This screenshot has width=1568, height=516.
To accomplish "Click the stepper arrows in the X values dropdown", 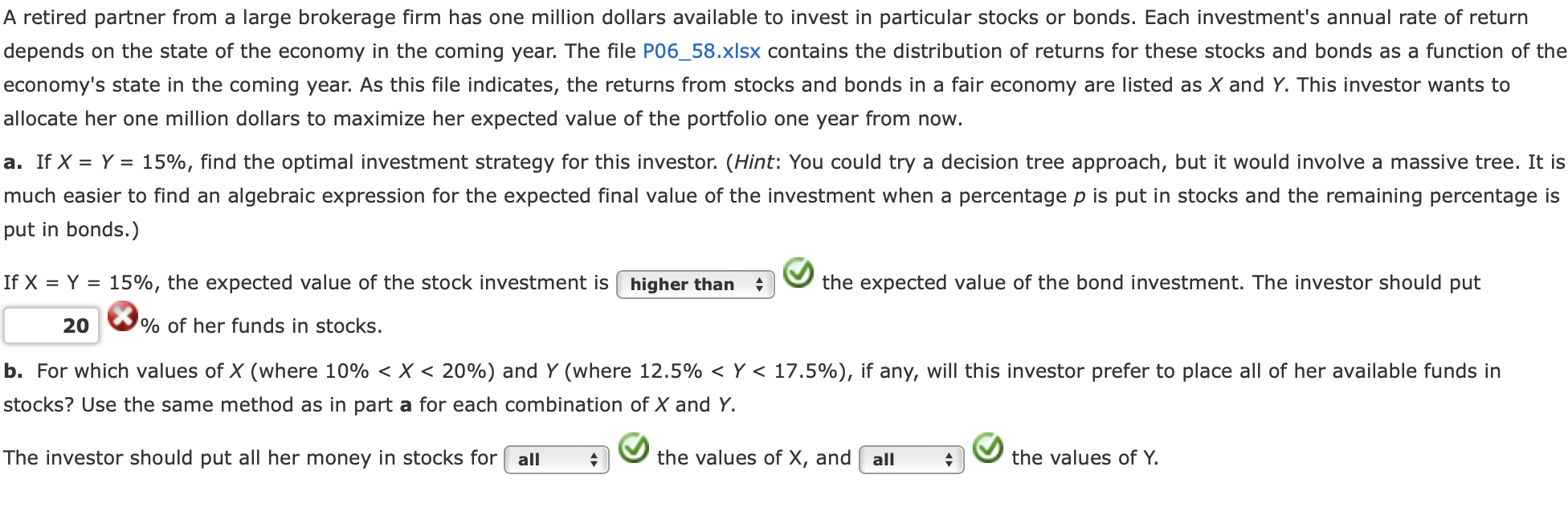I will pos(594,458).
